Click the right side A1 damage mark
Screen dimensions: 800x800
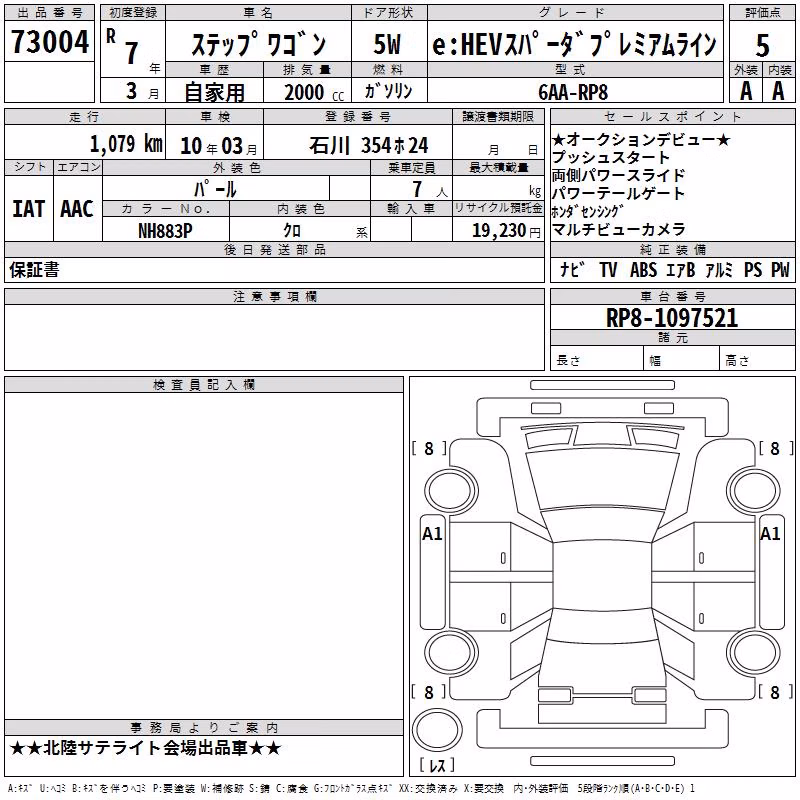(x=770, y=534)
